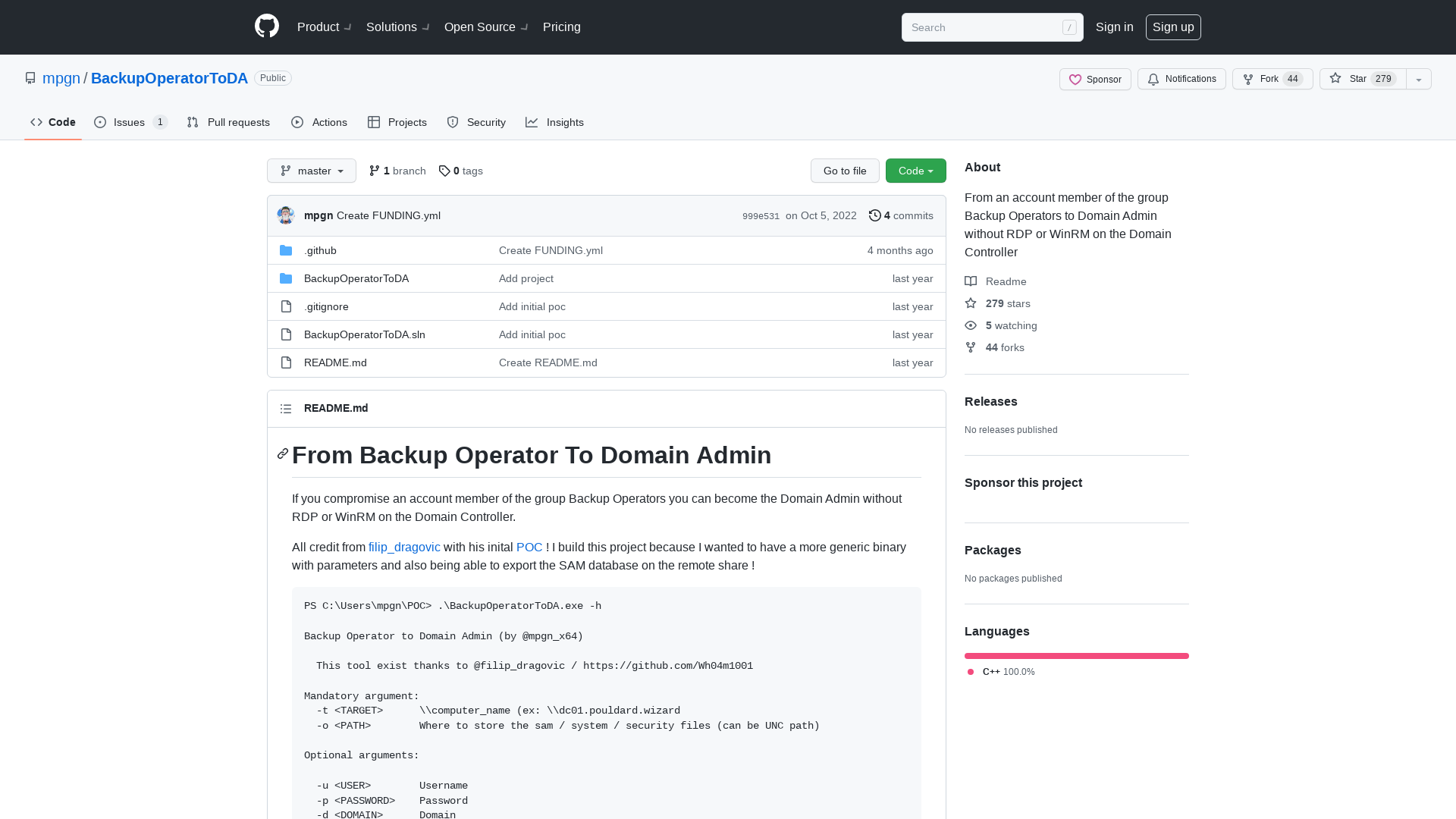Open the POC link in README
1456x819 pixels.
tap(529, 547)
